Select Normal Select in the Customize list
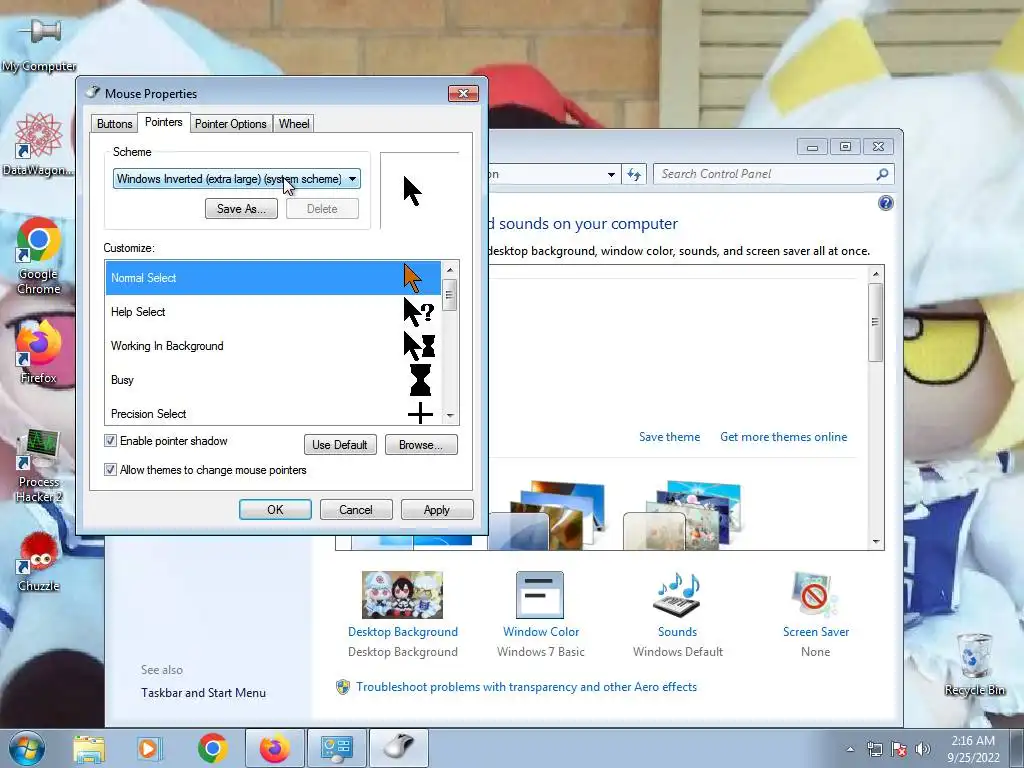This screenshot has width=1024, height=768. 273,278
